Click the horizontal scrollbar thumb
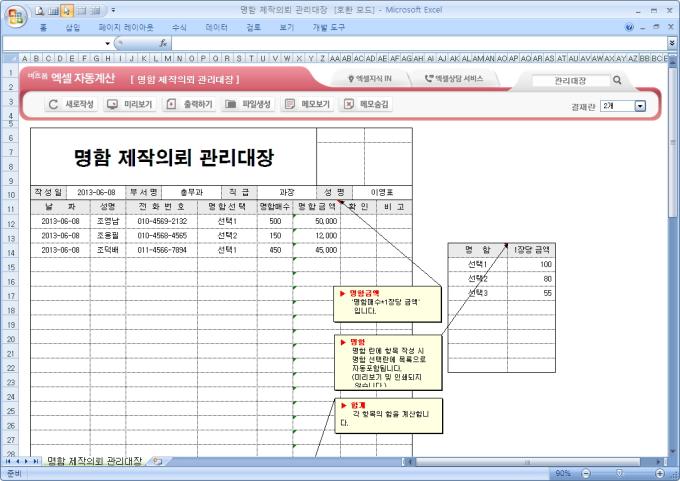 tap(527, 462)
